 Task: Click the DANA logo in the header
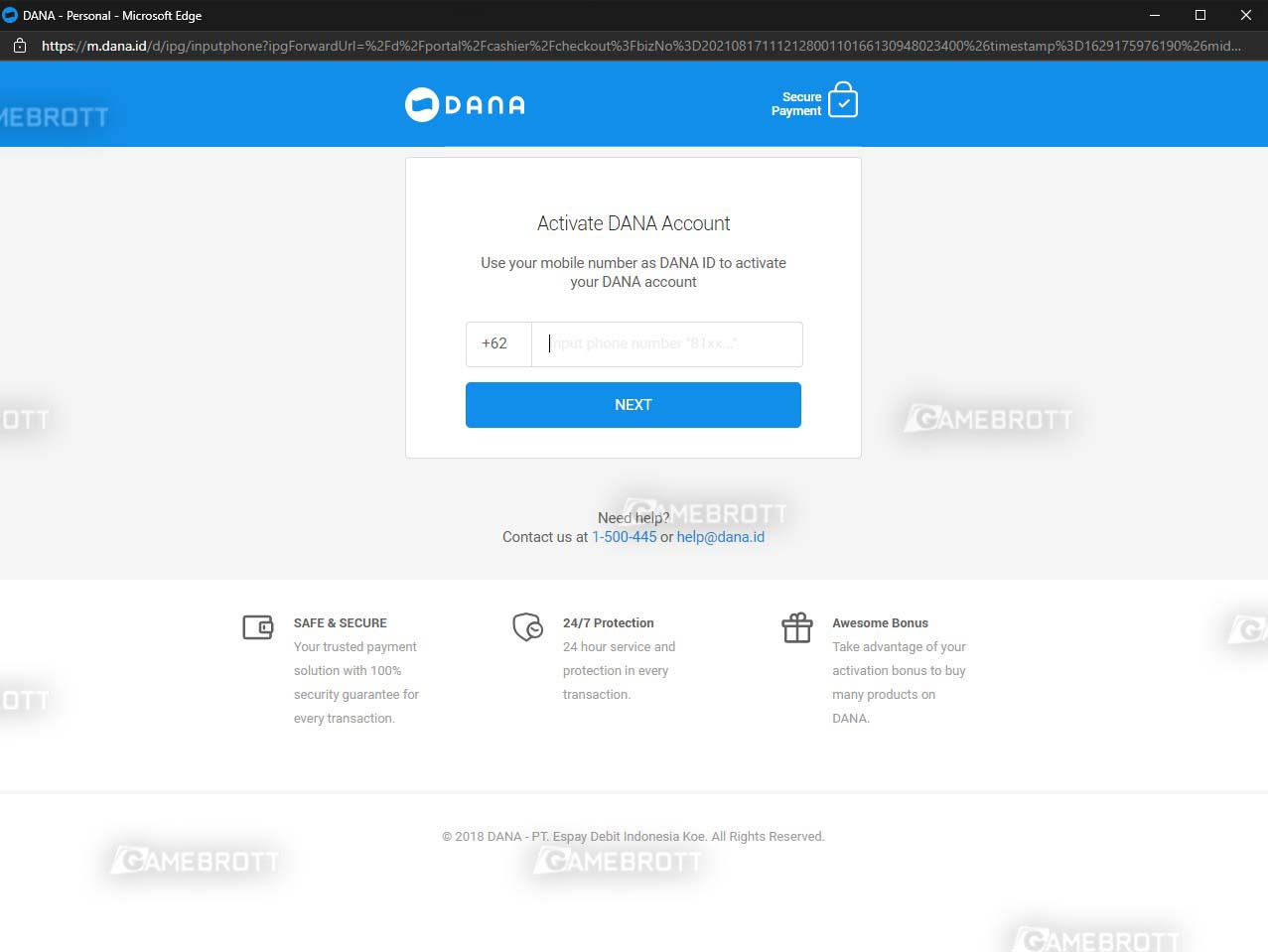(x=465, y=104)
